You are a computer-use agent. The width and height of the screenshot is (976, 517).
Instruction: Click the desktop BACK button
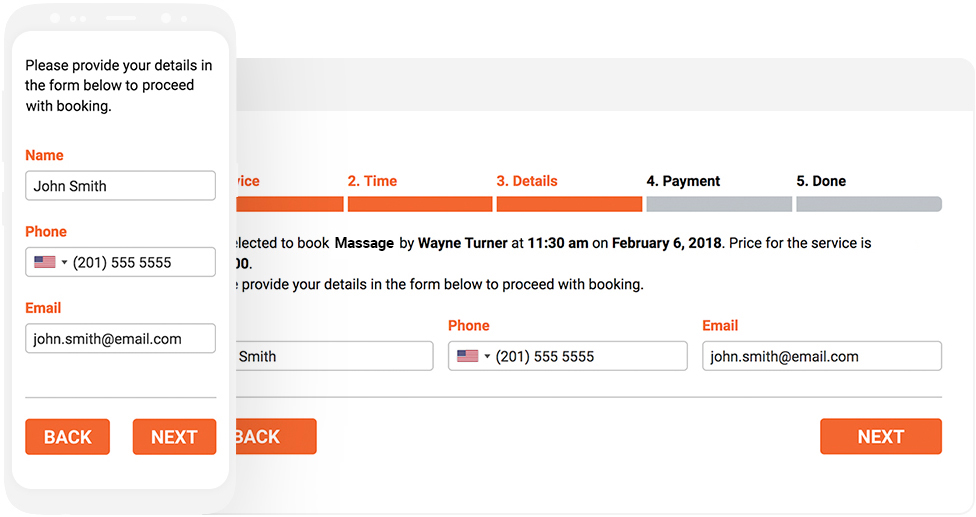[276, 436]
